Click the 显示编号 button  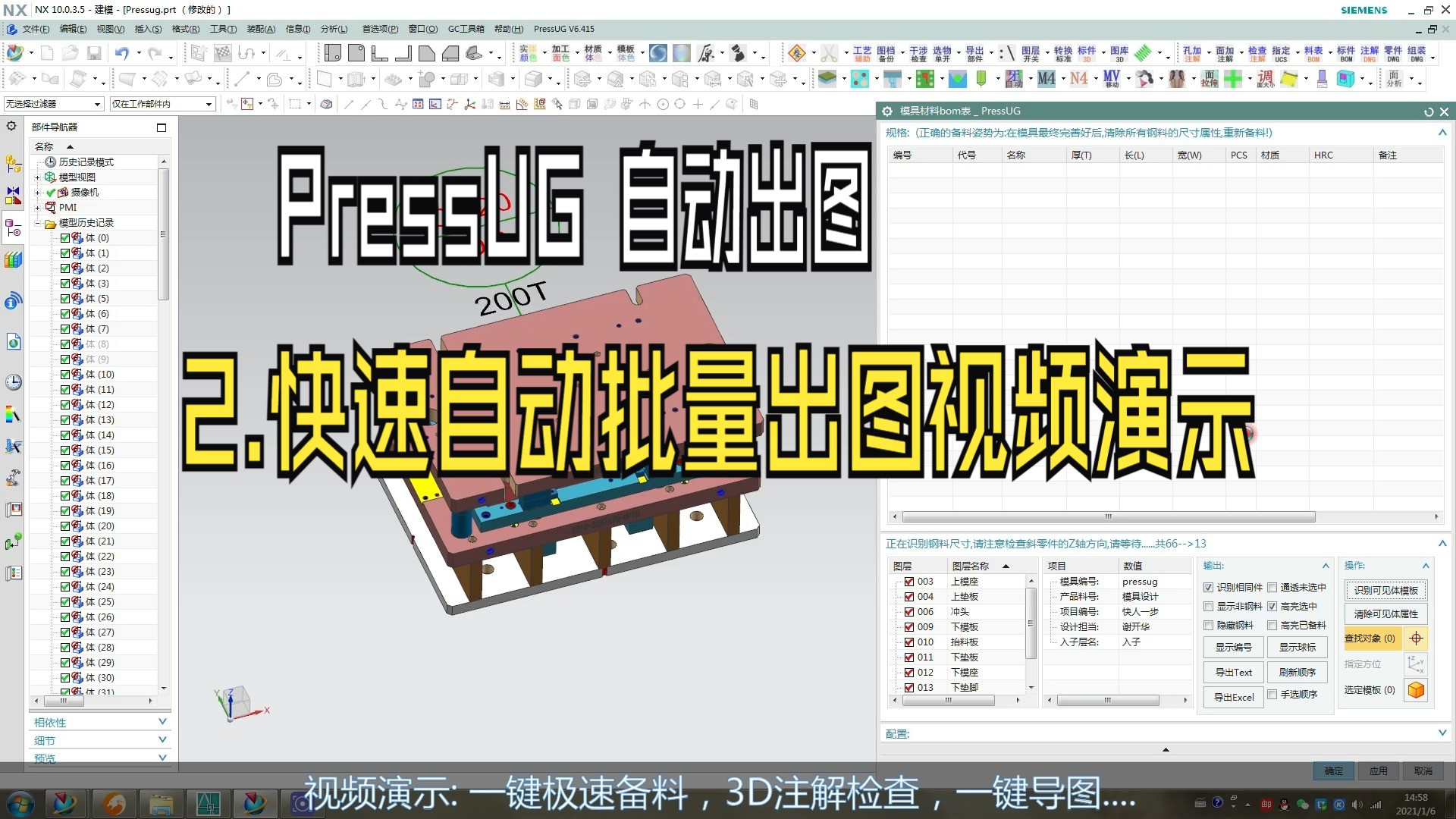1233,648
